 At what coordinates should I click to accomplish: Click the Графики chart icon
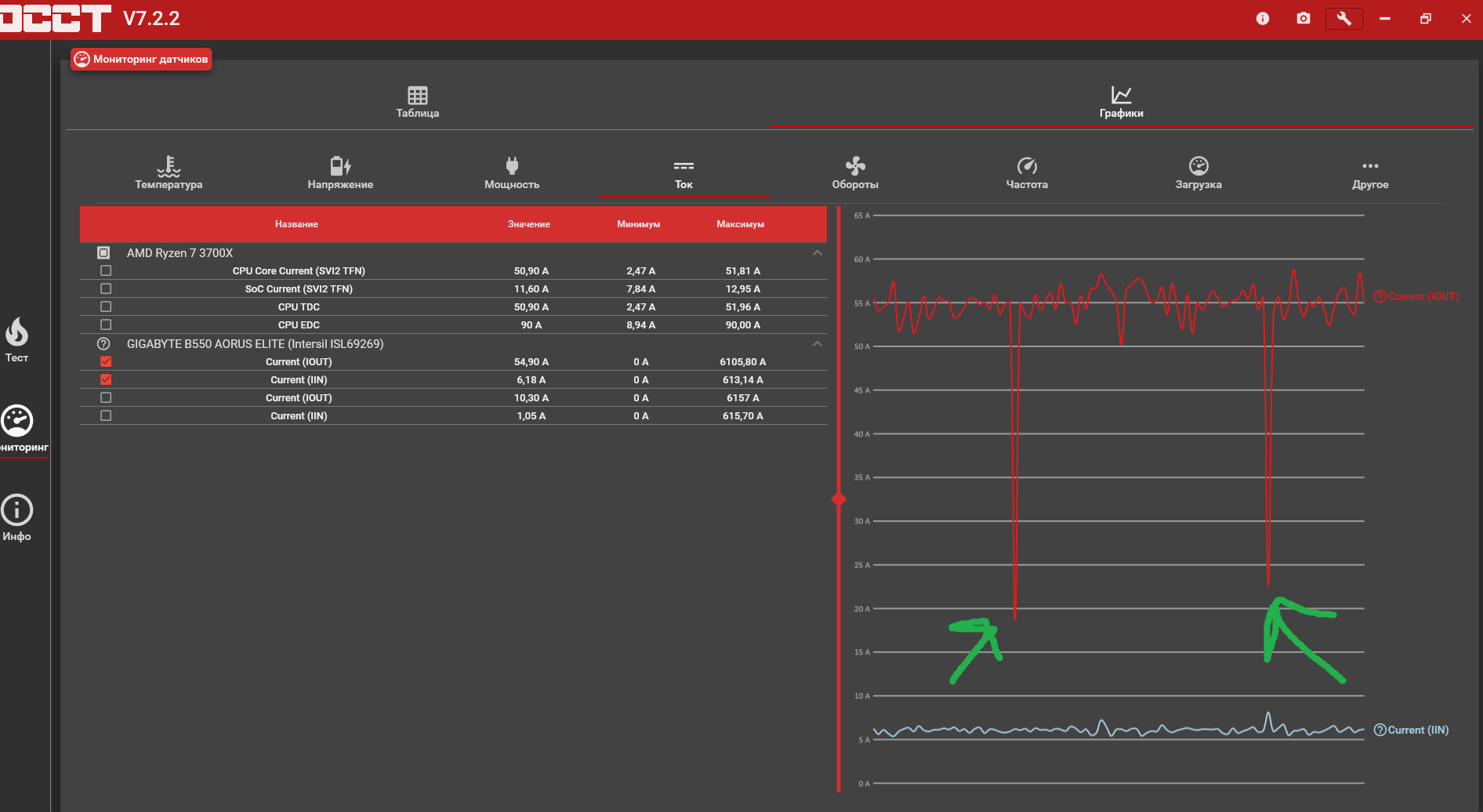(x=1121, y=95)
